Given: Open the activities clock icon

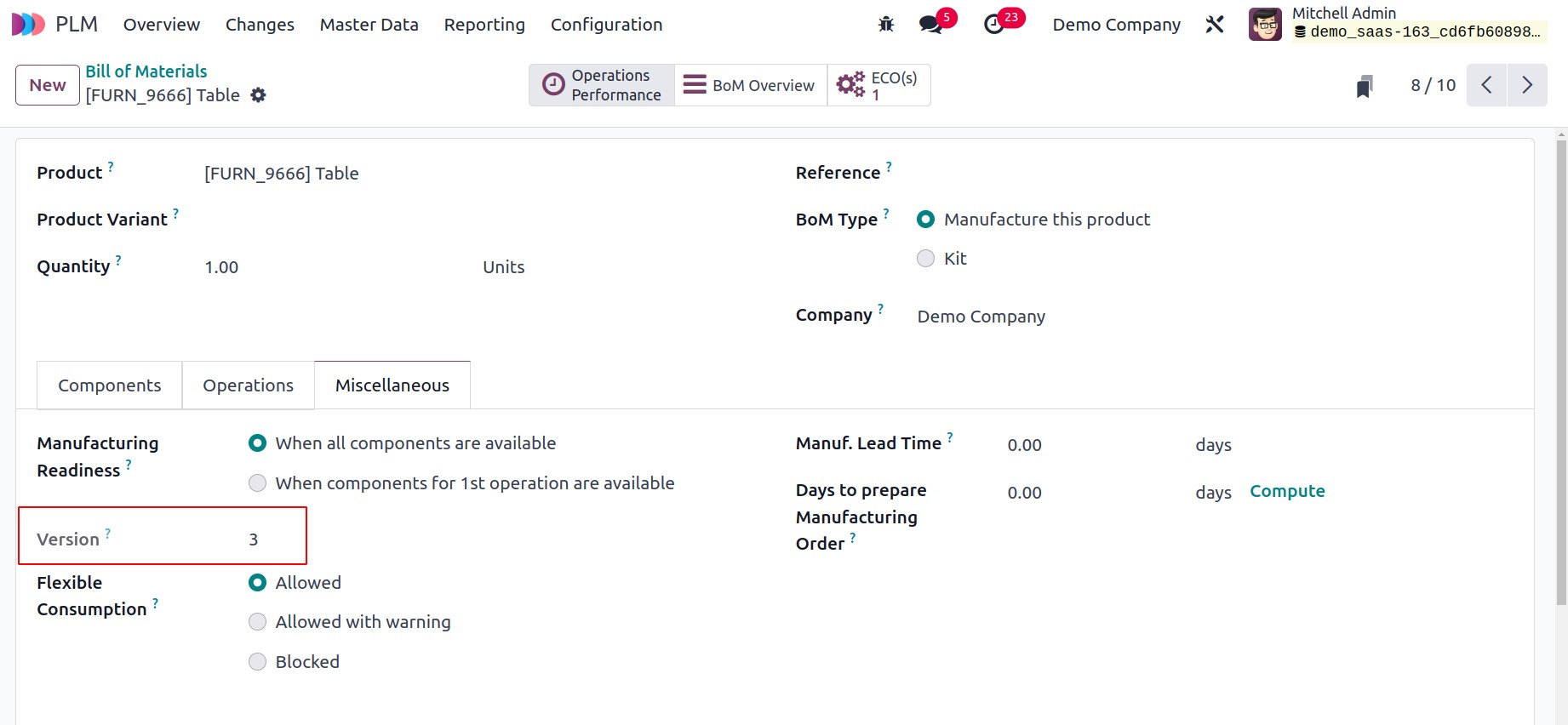Looking at the screenshot, I should tap(994, 25).
